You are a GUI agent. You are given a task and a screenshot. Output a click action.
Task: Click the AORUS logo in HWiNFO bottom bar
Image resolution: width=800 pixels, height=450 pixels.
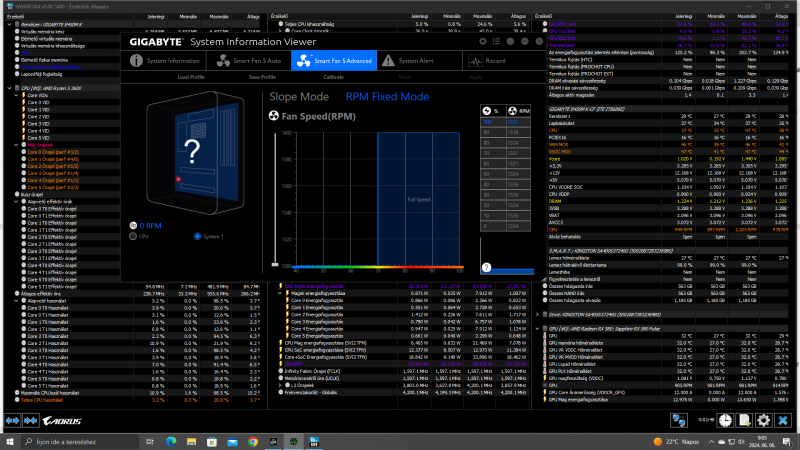point(62,421)
